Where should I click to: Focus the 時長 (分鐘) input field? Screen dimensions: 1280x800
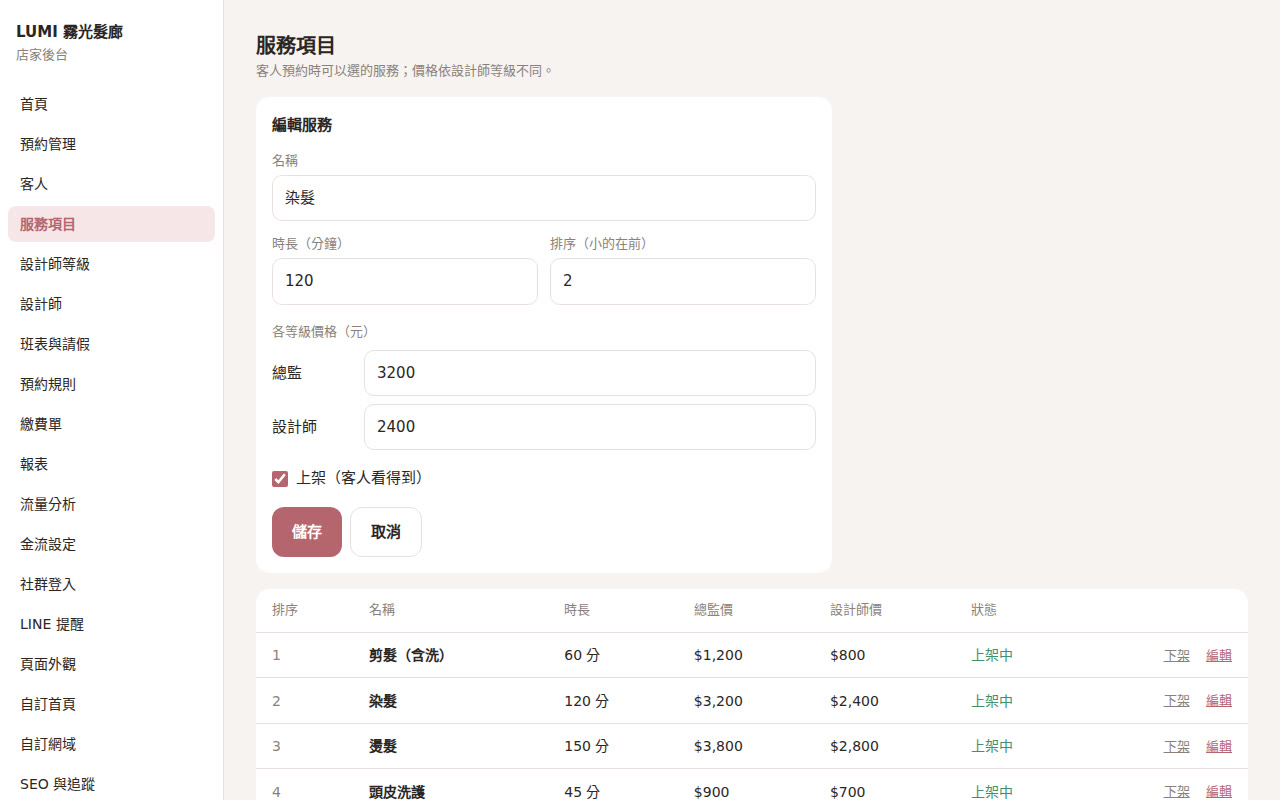pos(405,281)
